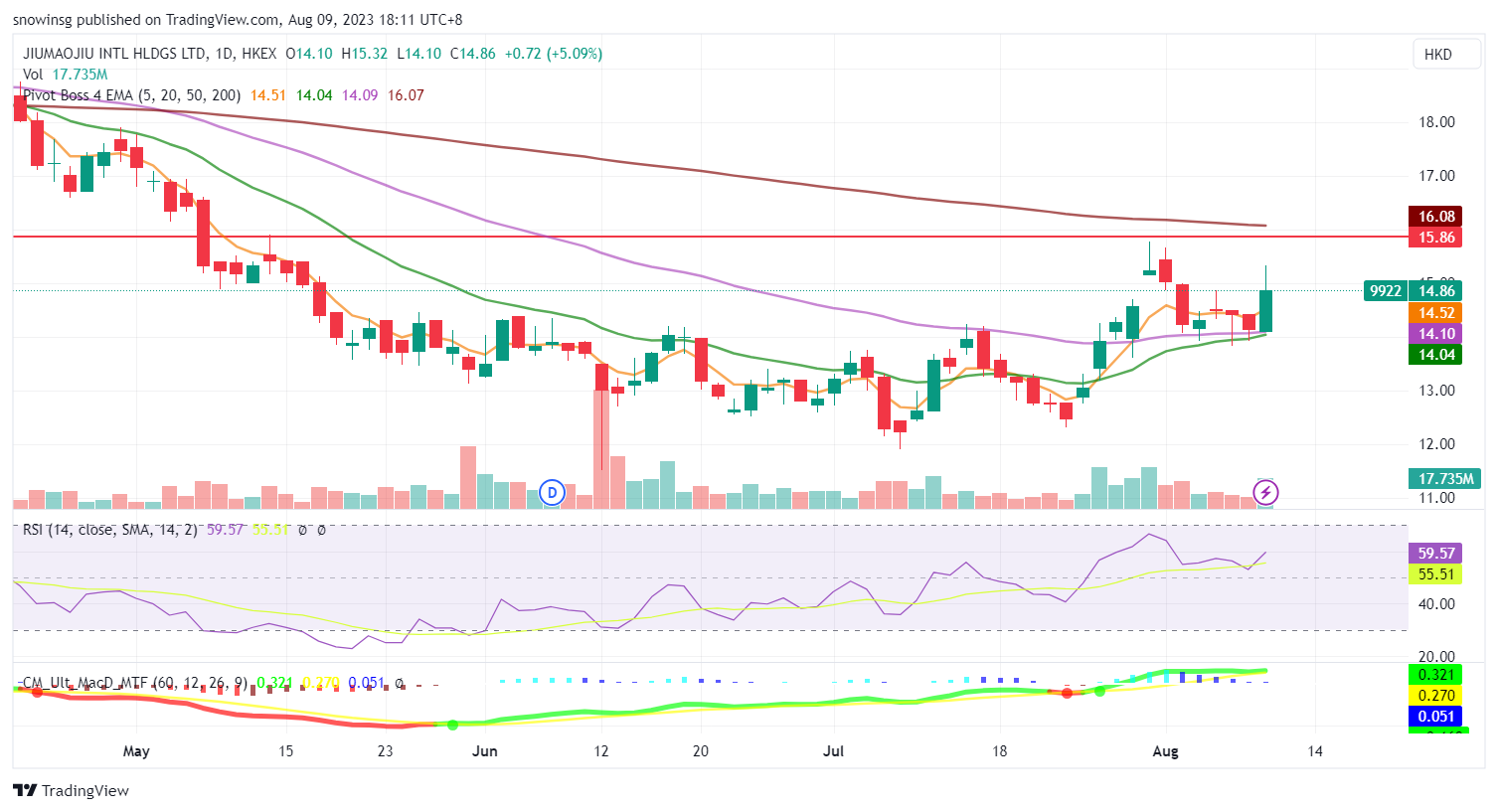Screen dimensions: 1498x812
Task: Click the 17.00 price axis value
Action: (x=1436, y=176)
